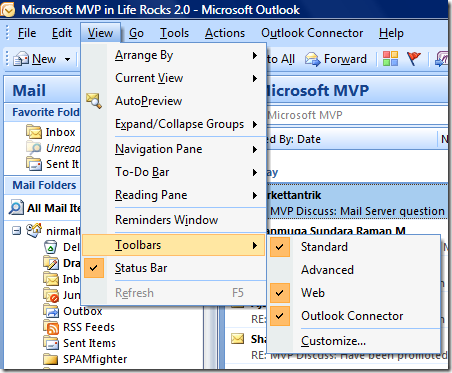
Task: Open the Outlook Connector menu
Action: [x=312, y=33]
